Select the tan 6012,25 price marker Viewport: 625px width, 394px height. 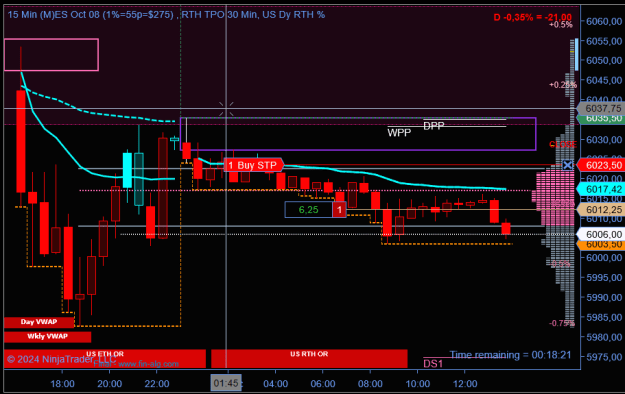point(601,210)
